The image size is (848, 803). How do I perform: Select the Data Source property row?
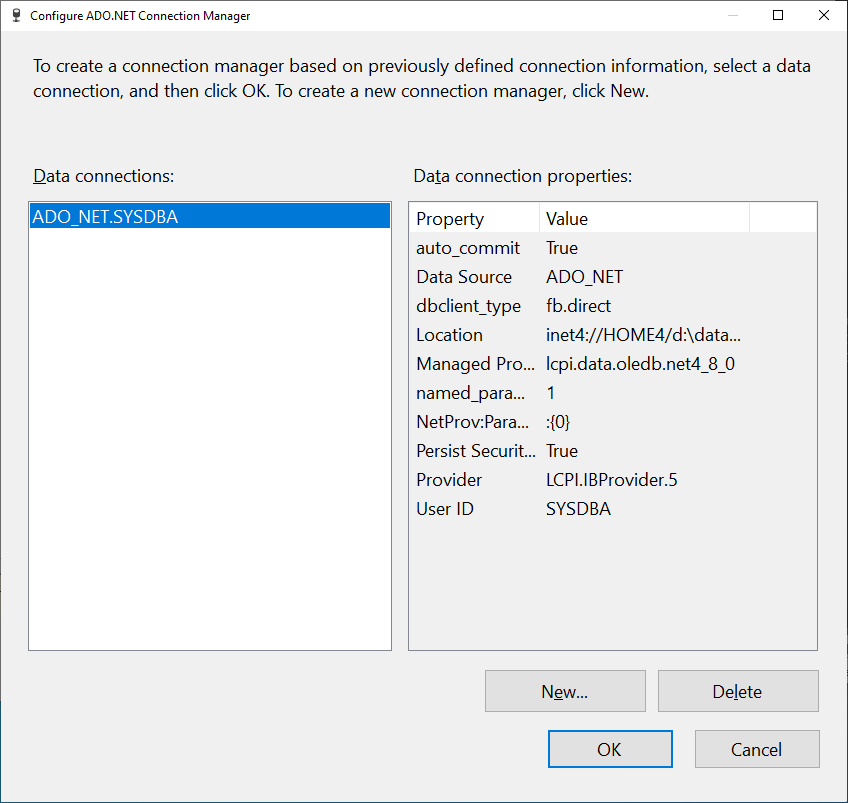(x=612, y=277)
